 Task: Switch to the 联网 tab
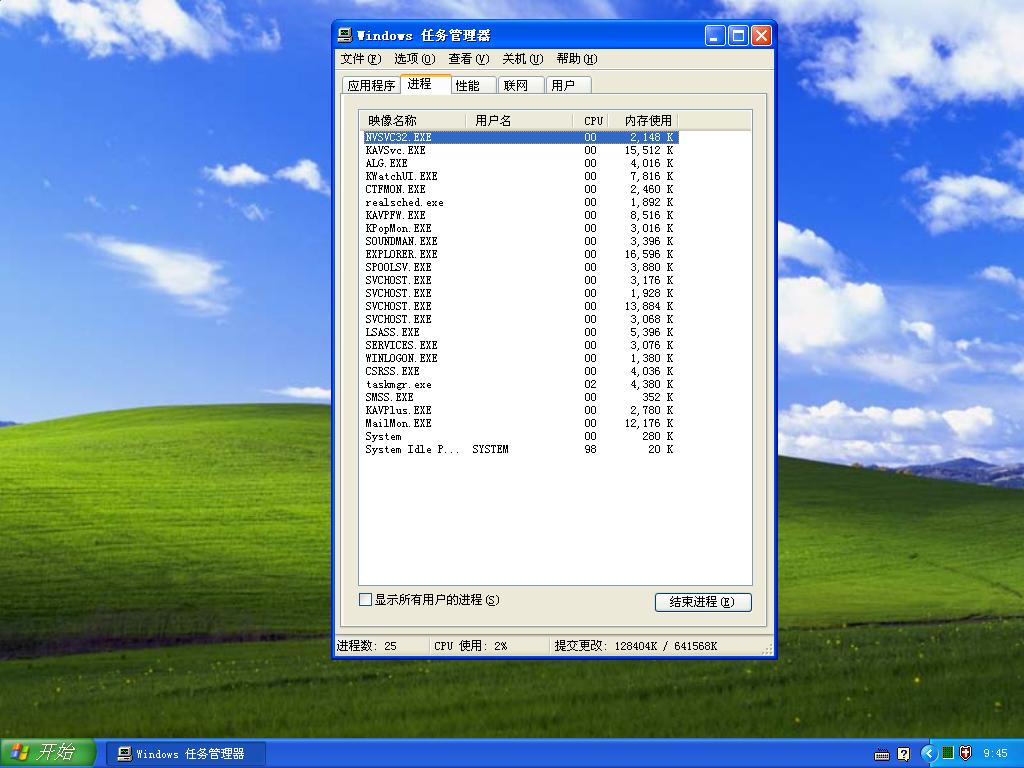(521, 86)
